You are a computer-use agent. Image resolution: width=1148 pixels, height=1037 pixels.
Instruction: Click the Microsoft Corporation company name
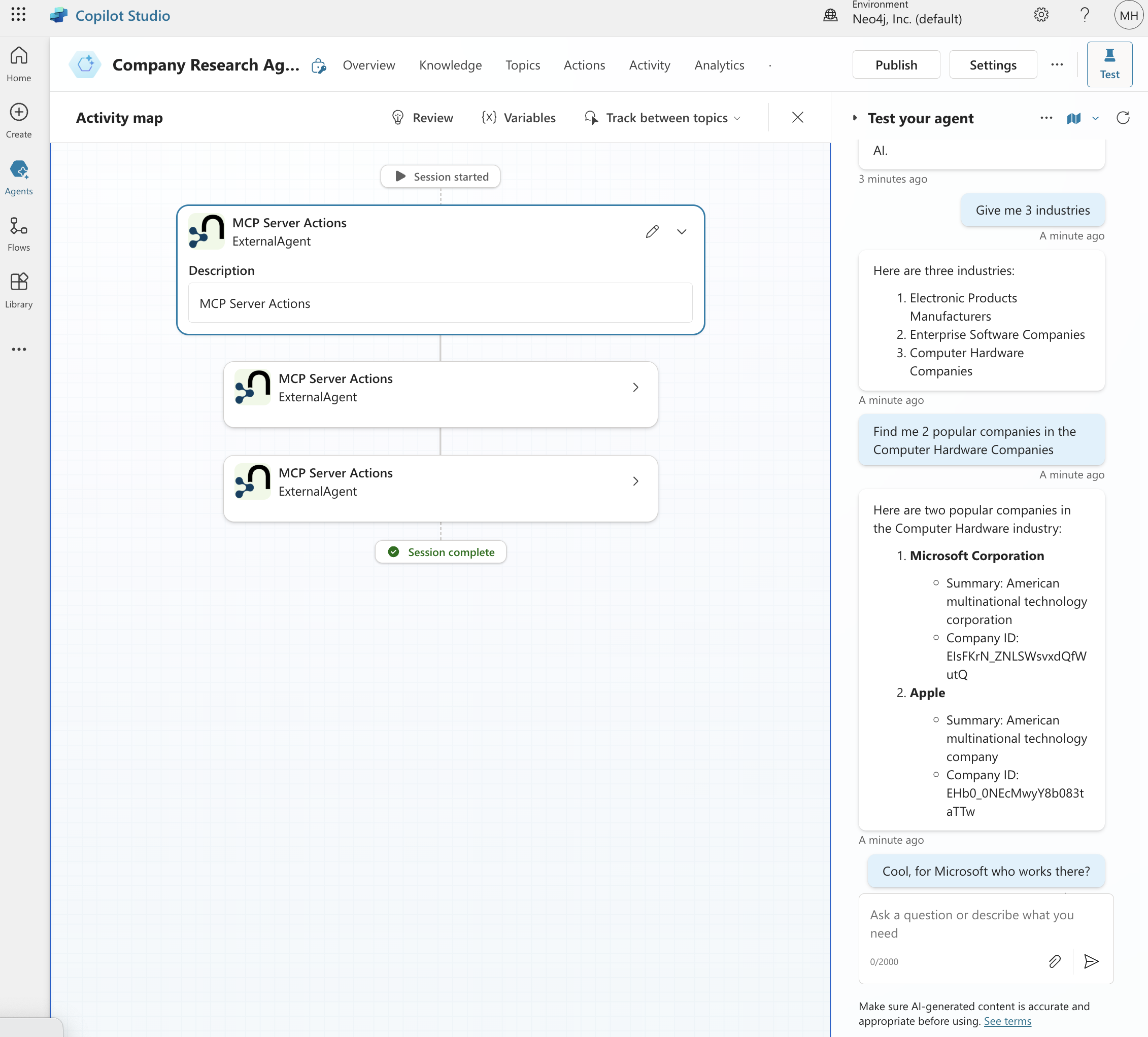tap(976, 556)
